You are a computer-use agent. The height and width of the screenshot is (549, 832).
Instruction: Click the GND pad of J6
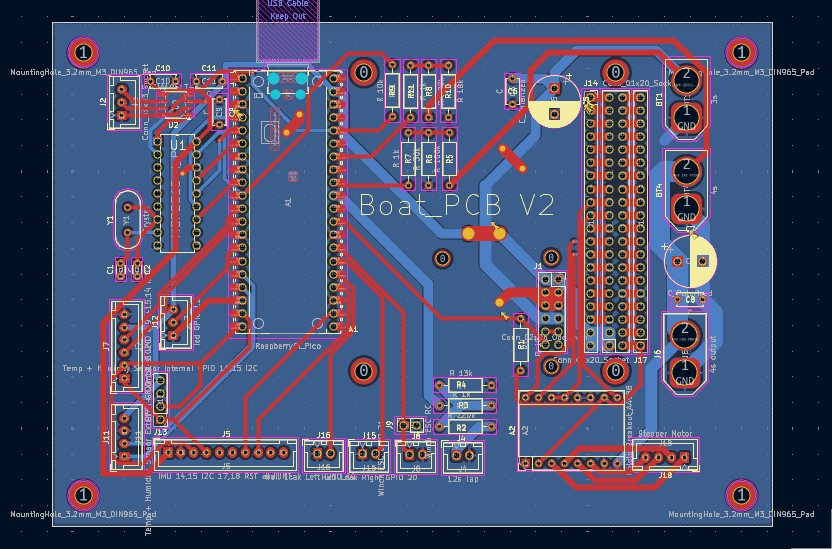pyautogui.click(x=685, y=373)
